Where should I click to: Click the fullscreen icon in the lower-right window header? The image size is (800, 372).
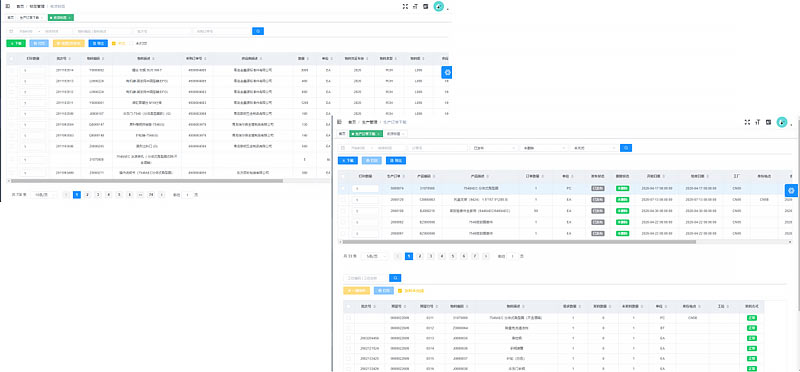[747, 122]
